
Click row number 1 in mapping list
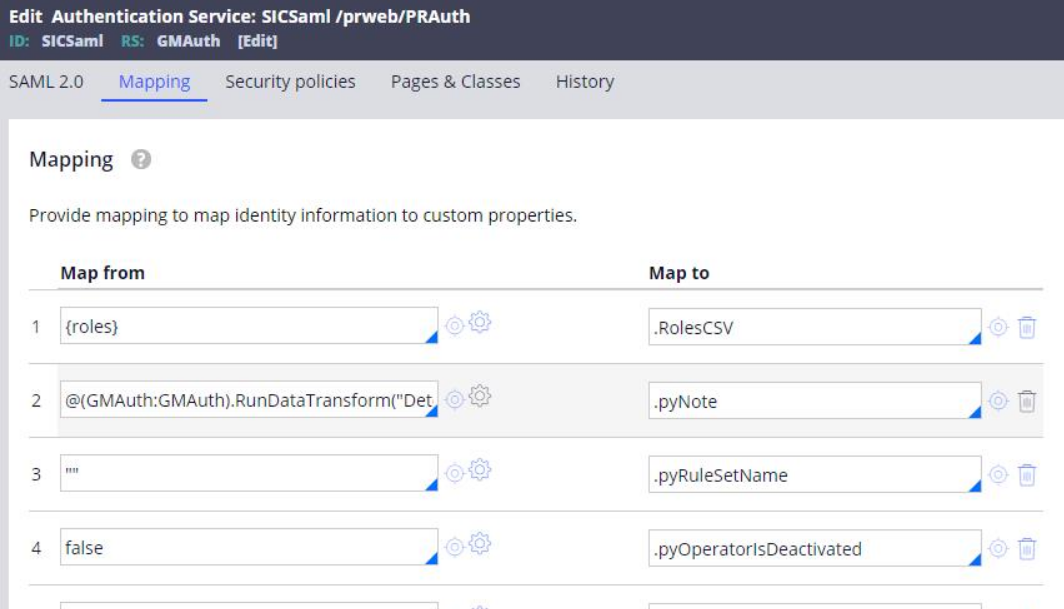[36, 327]
